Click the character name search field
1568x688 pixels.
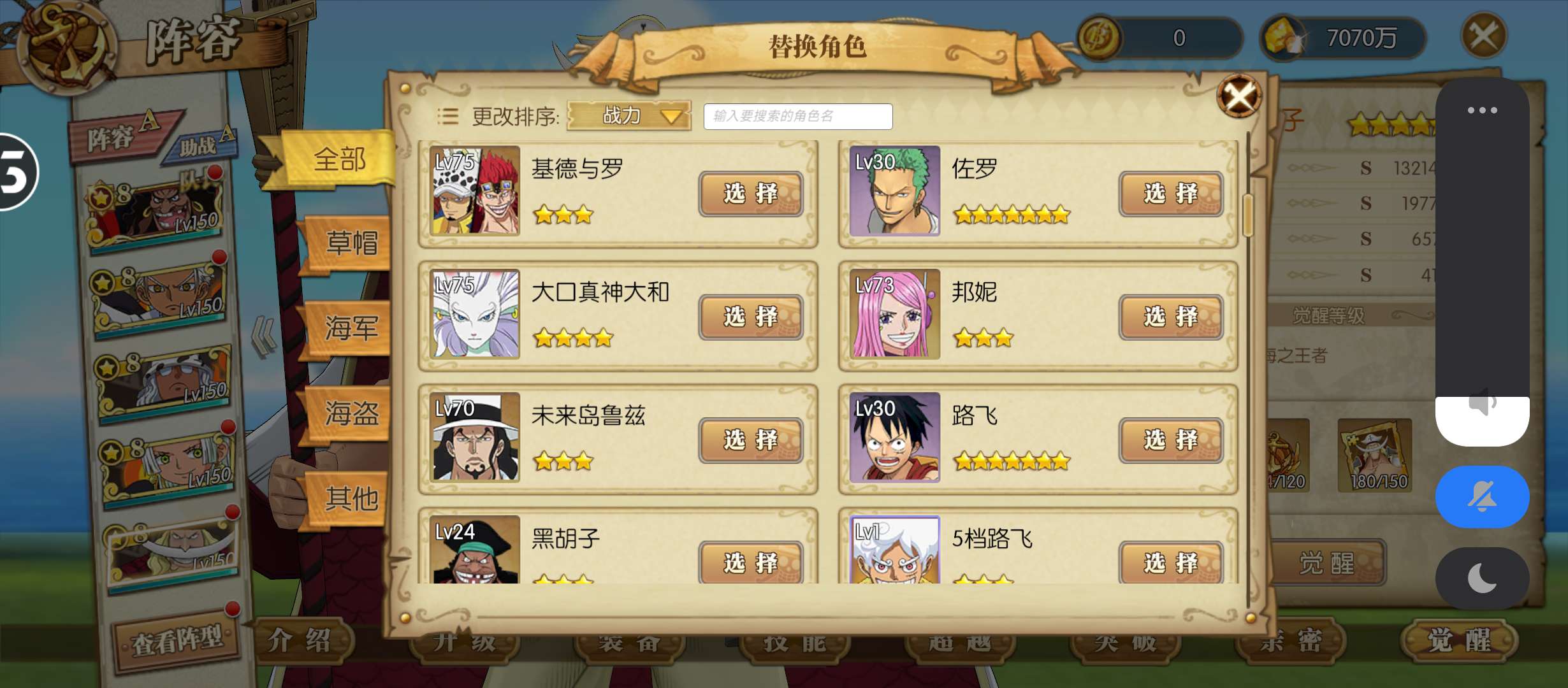(797, 116)
